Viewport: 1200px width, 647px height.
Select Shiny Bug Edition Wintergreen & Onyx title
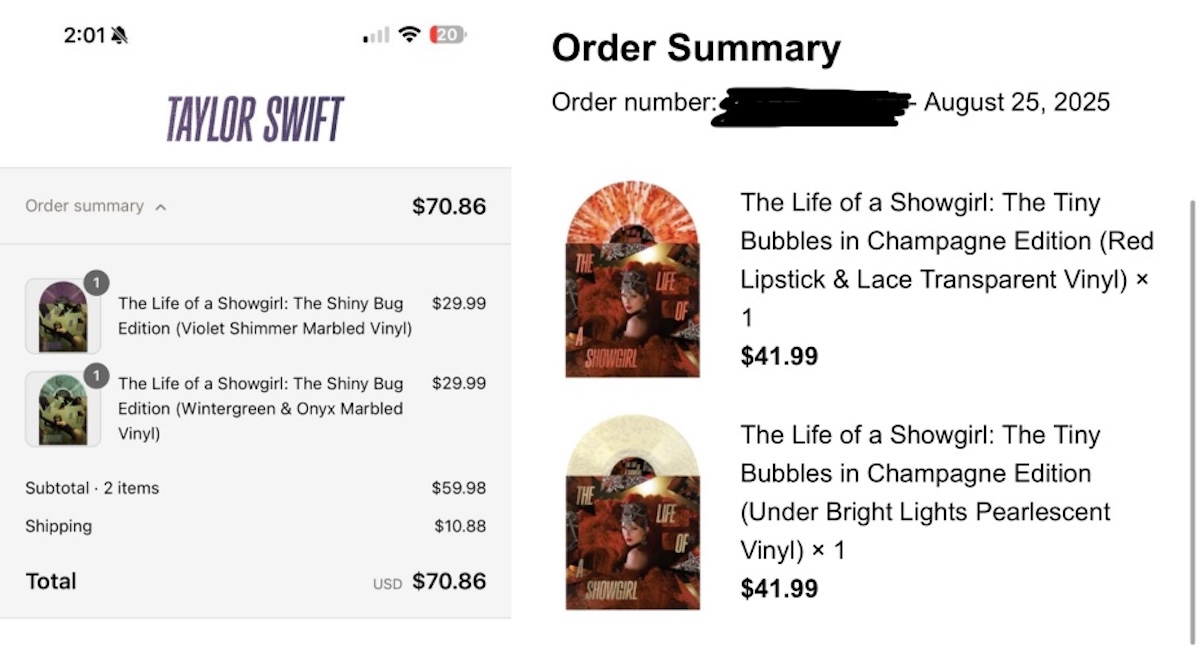tap(260, 408)
